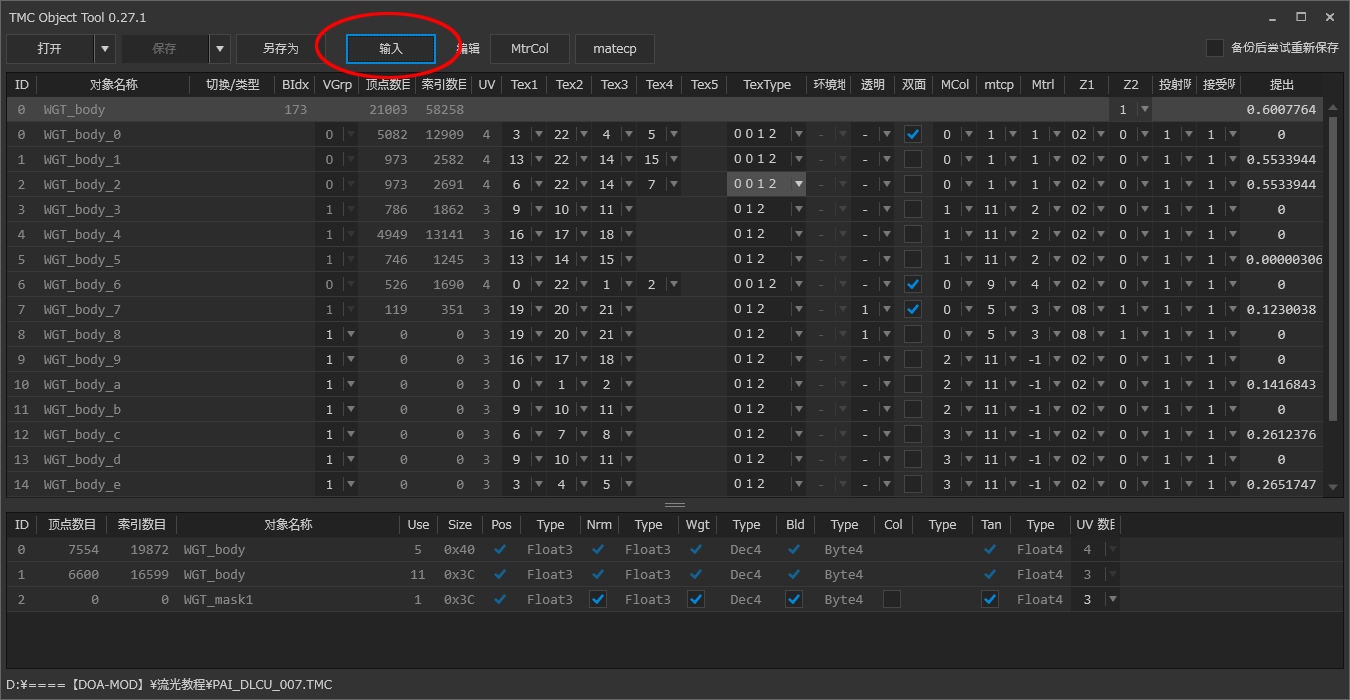Open Tex1 dropdown for WGT_body_0
1350x700 pixels.
click(538, 134)
